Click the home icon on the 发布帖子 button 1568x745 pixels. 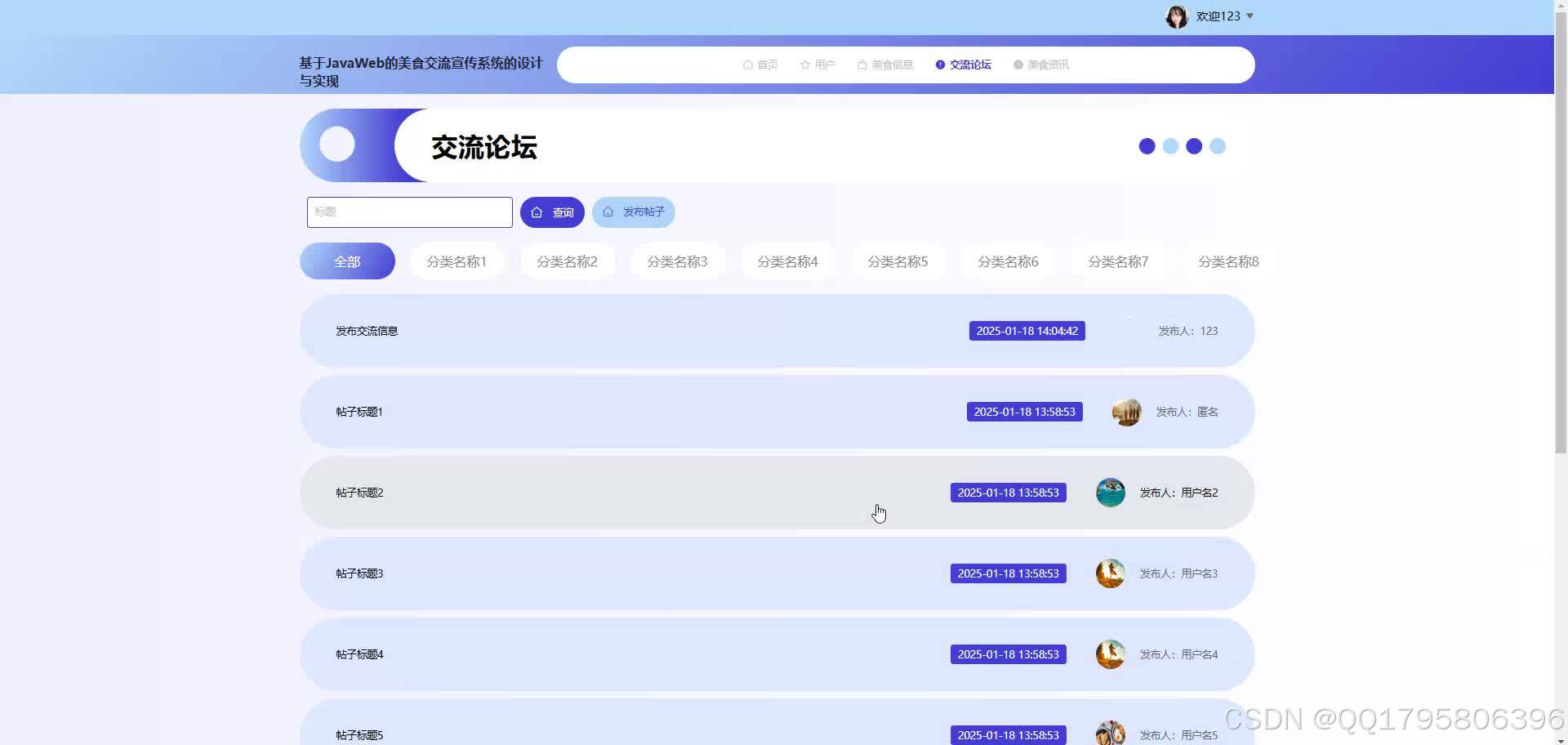tap(608, 212)
